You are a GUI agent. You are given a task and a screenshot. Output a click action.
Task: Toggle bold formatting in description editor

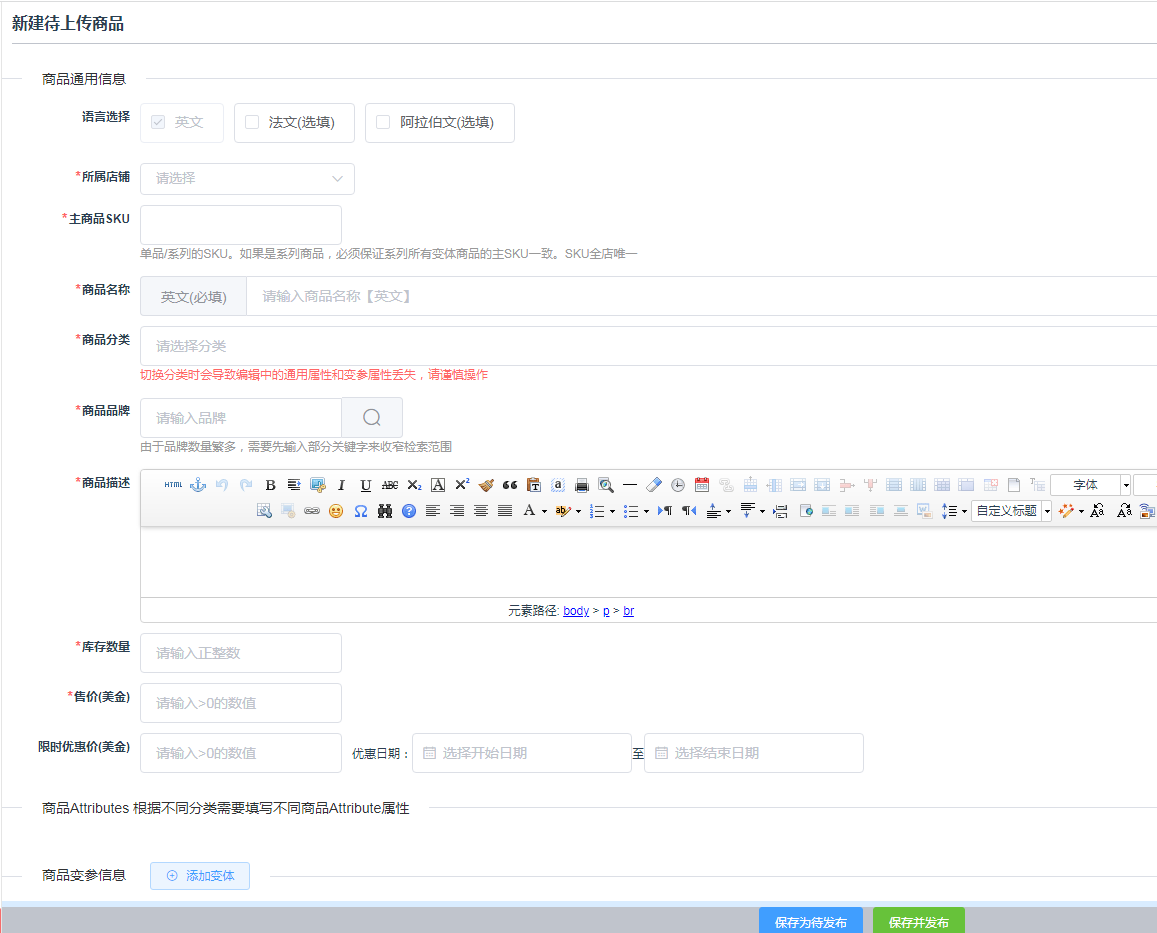270,485
